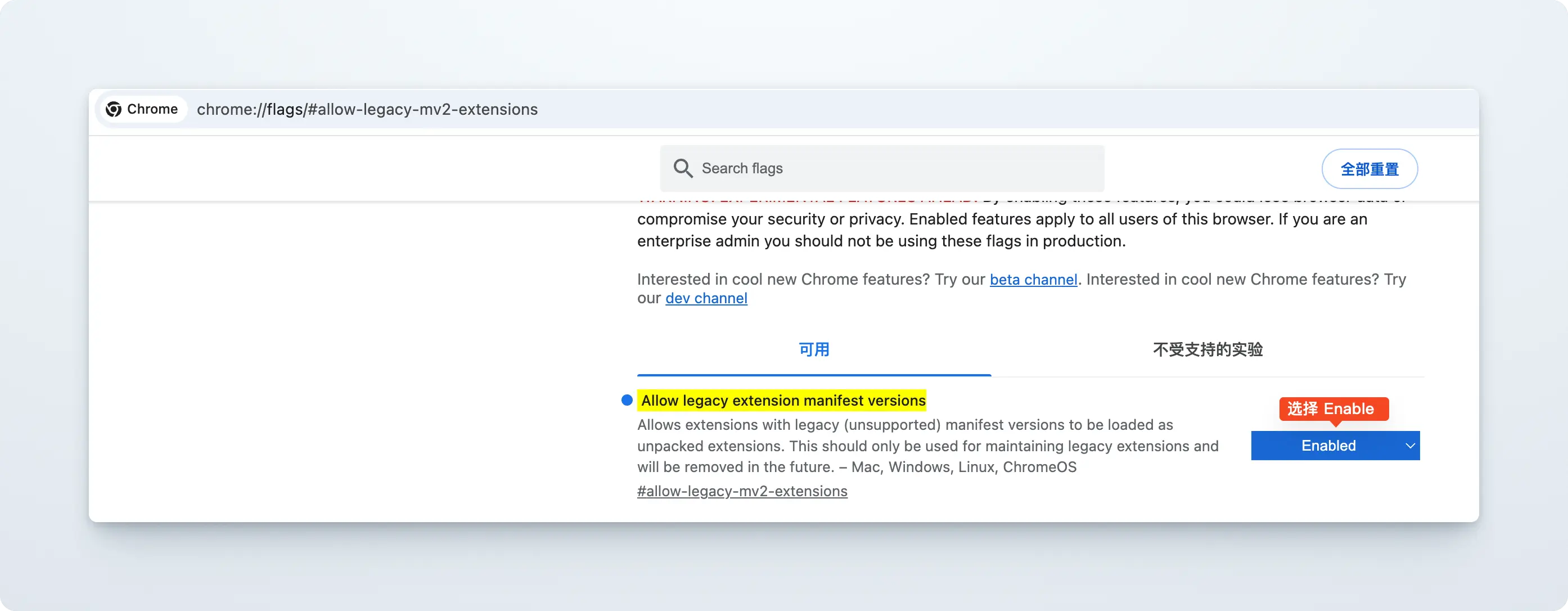Click the 全部重置 reset button
This screenshot has width=1568, height=611.
1369,169
